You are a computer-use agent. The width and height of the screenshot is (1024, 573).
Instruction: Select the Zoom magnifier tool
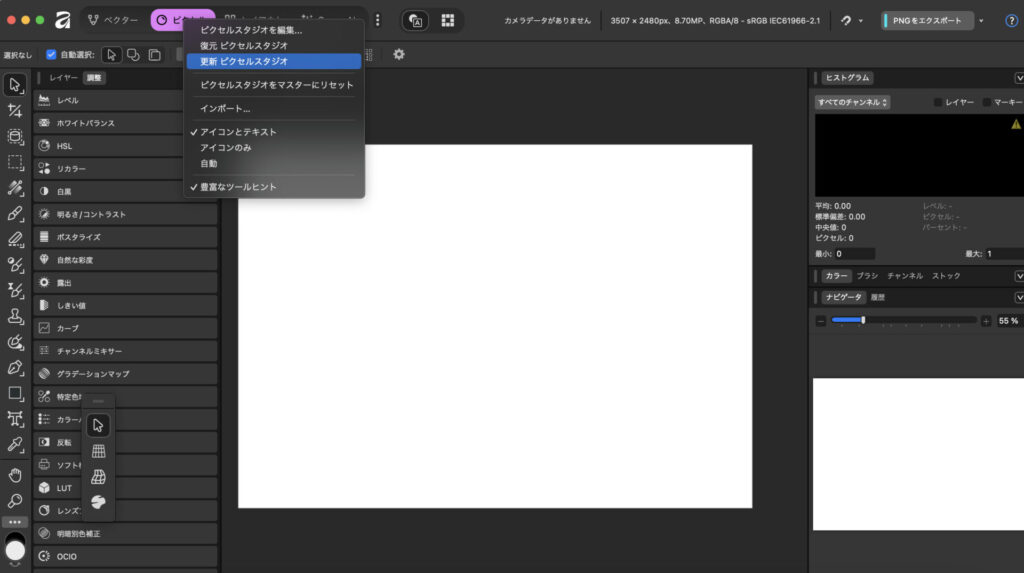click(15, 500)
